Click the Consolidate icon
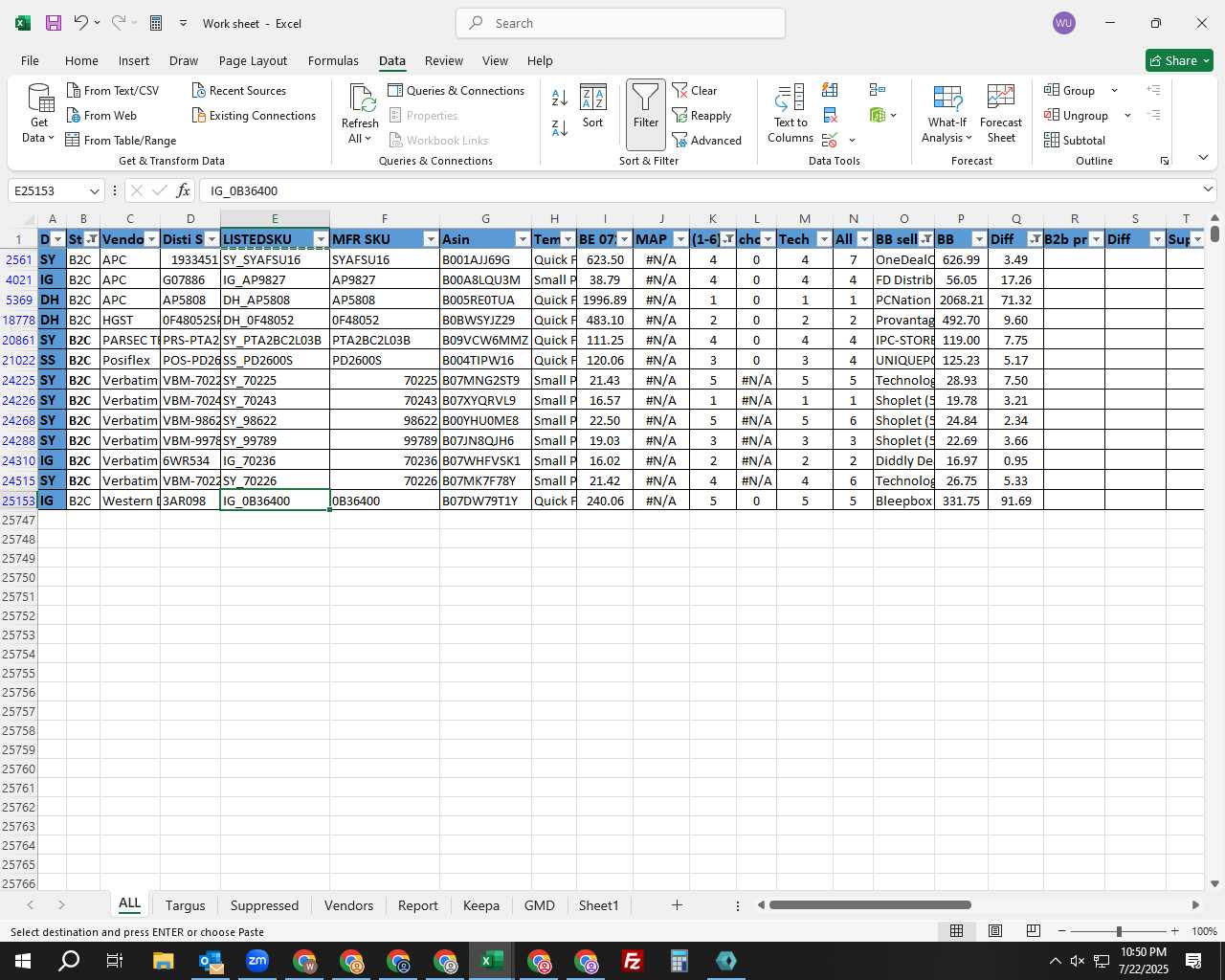Image resolution: width=1225 pixels, height=980 pixels. click(878, 90)
